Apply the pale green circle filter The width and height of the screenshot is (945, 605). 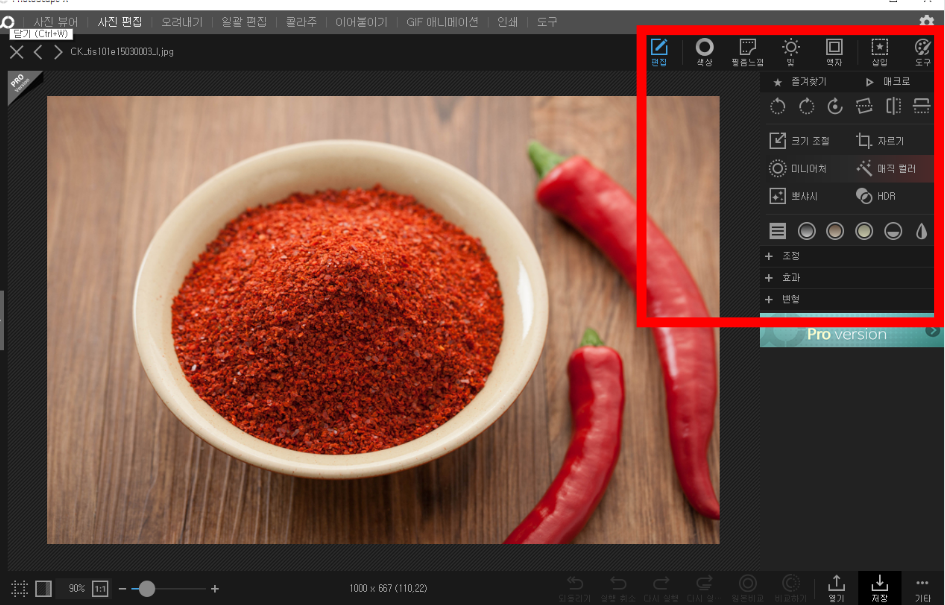(864, 231)
